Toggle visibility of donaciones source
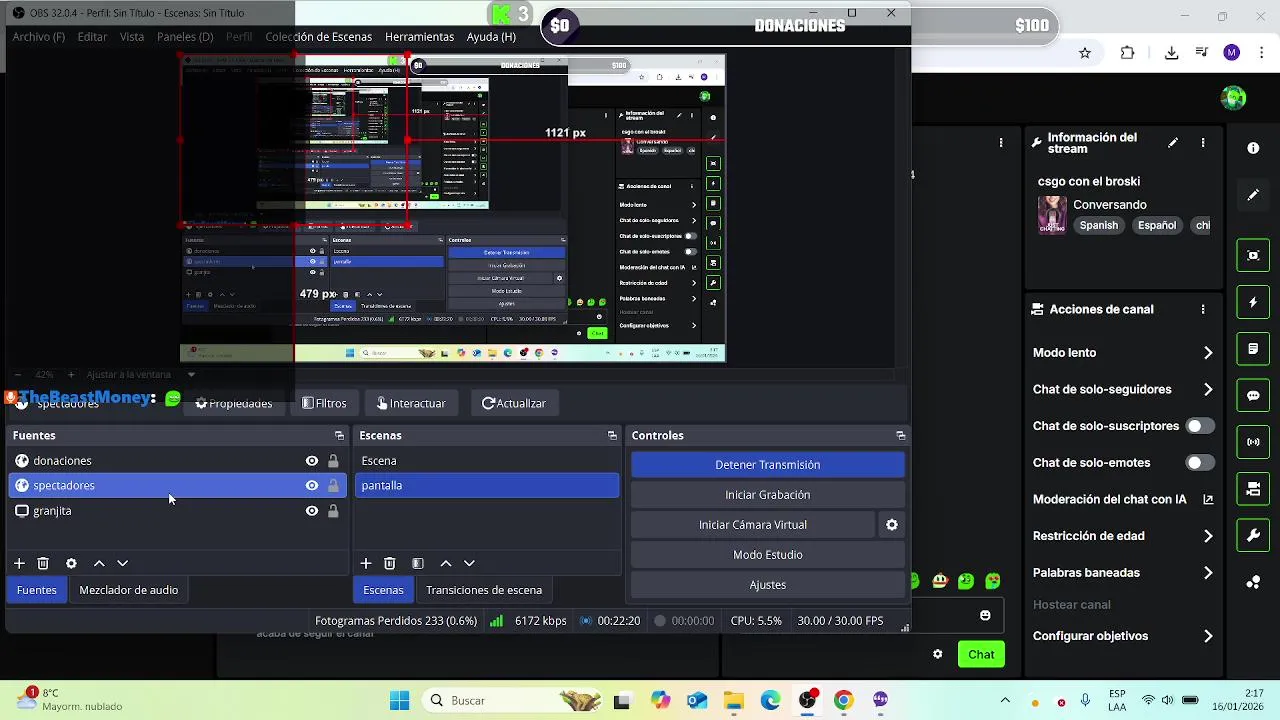The width and height of the screenshot is (1280, 720). coord(312,461)
